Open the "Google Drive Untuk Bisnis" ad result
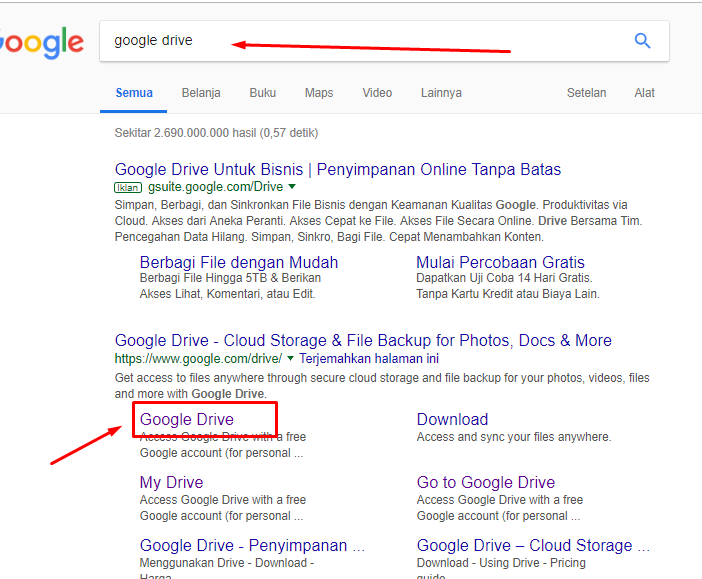 pos(338,169)
